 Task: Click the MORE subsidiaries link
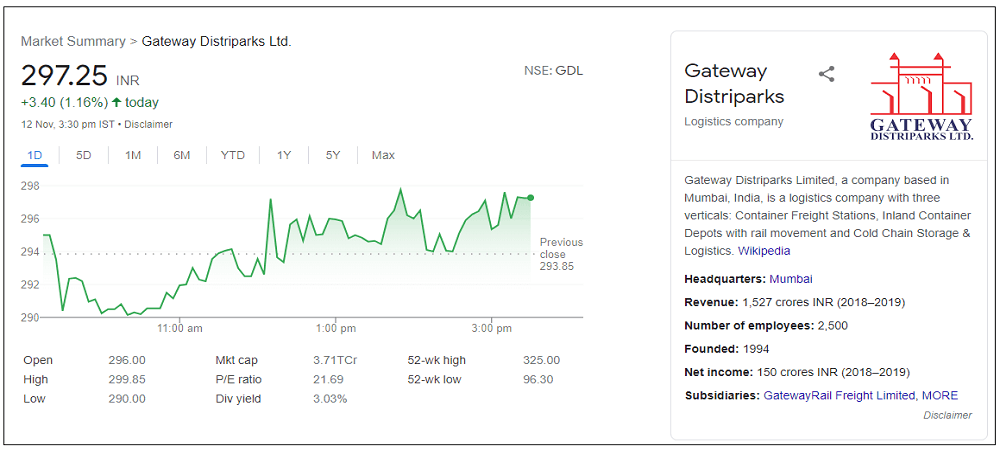[x=939, y=395]
